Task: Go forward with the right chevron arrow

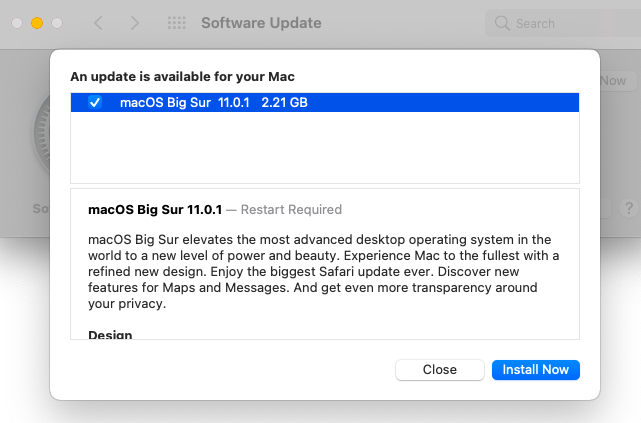Action: (x=134, y=23)
